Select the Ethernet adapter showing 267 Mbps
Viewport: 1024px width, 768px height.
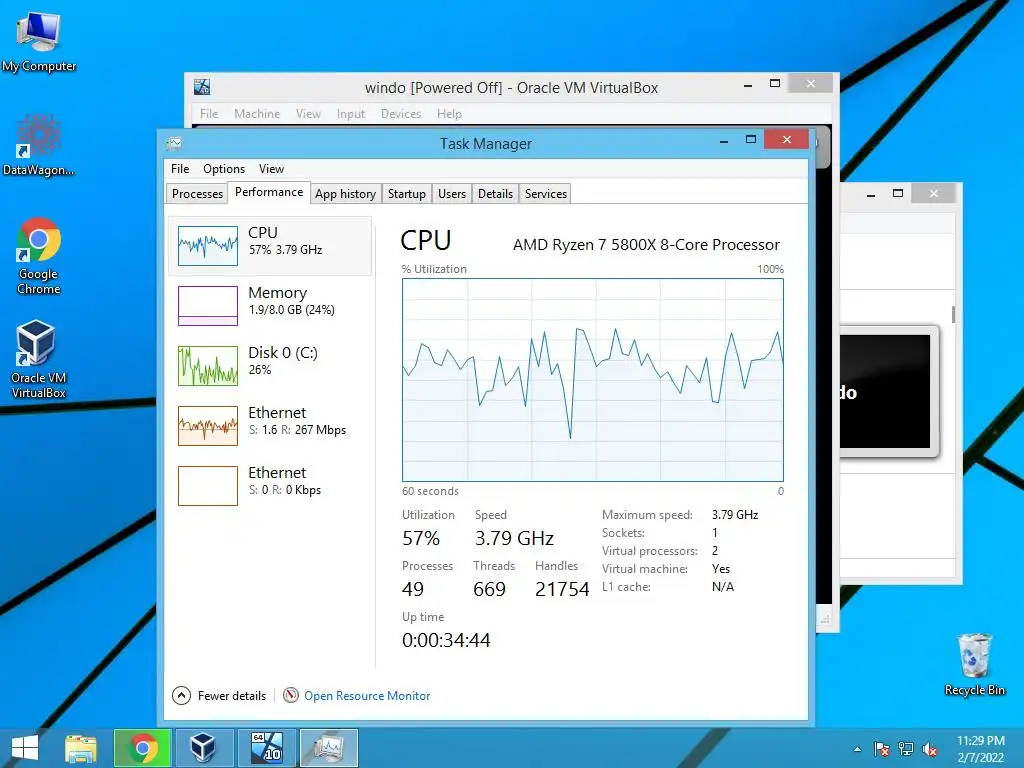tap(270, 426)
